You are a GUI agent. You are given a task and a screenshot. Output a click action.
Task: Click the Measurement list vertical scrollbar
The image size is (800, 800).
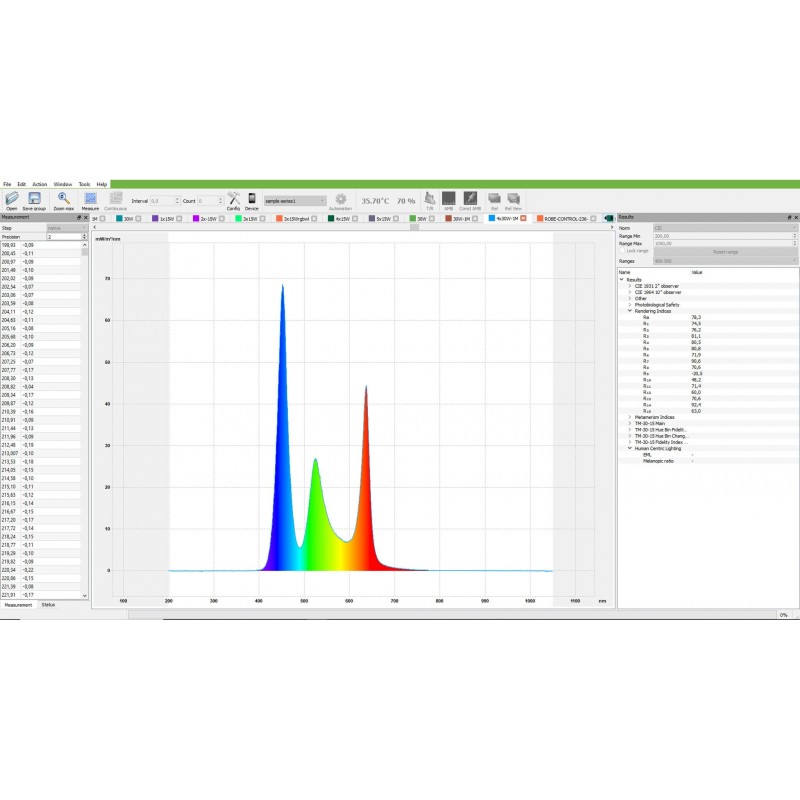coord(85,420)
